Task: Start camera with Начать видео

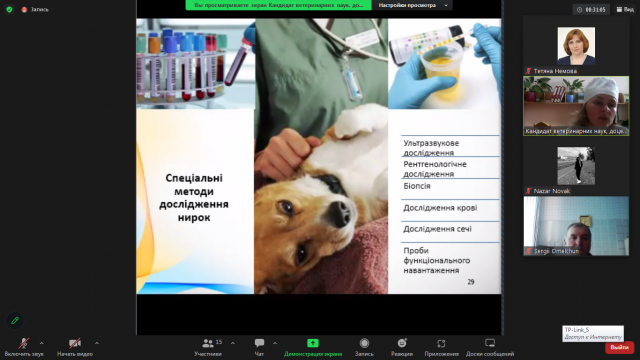Action: coord(75,347)
